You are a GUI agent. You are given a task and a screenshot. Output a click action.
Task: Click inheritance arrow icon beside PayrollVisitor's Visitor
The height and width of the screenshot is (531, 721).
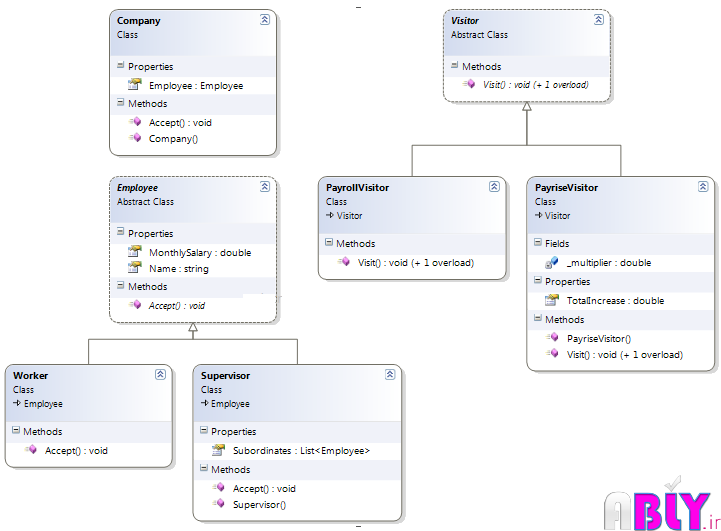[x=330, y=215]
